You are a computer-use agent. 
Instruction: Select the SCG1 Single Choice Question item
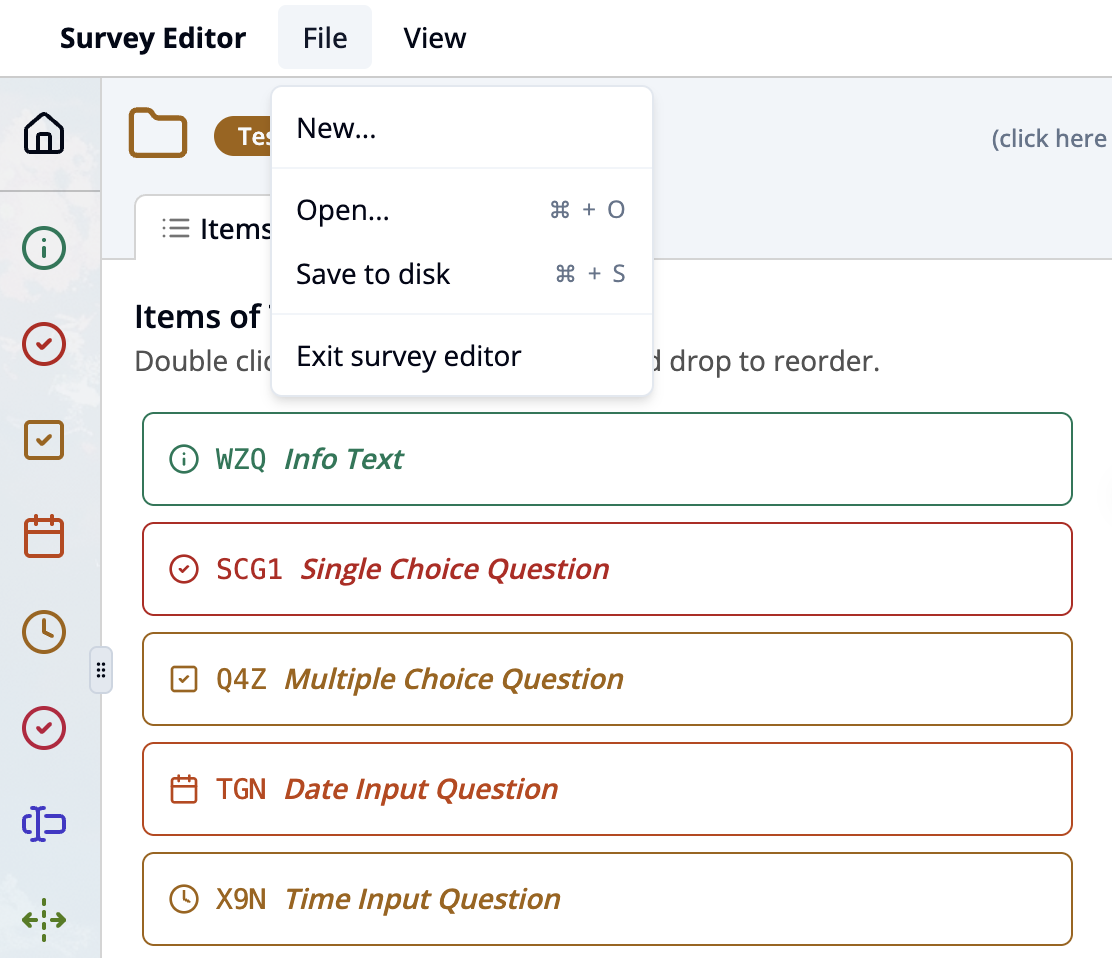point(607,569)
